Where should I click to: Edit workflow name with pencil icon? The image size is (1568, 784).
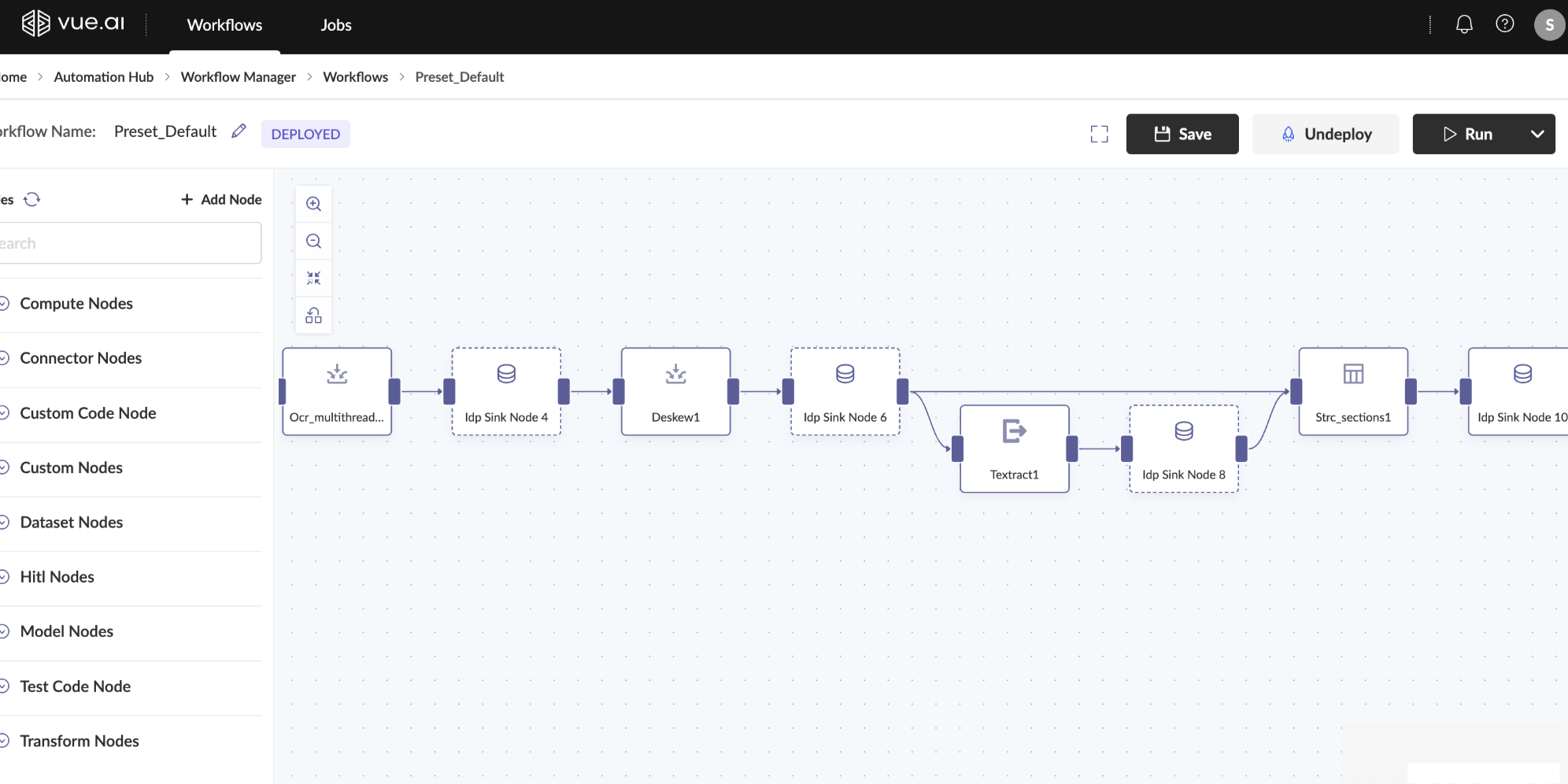239,131
